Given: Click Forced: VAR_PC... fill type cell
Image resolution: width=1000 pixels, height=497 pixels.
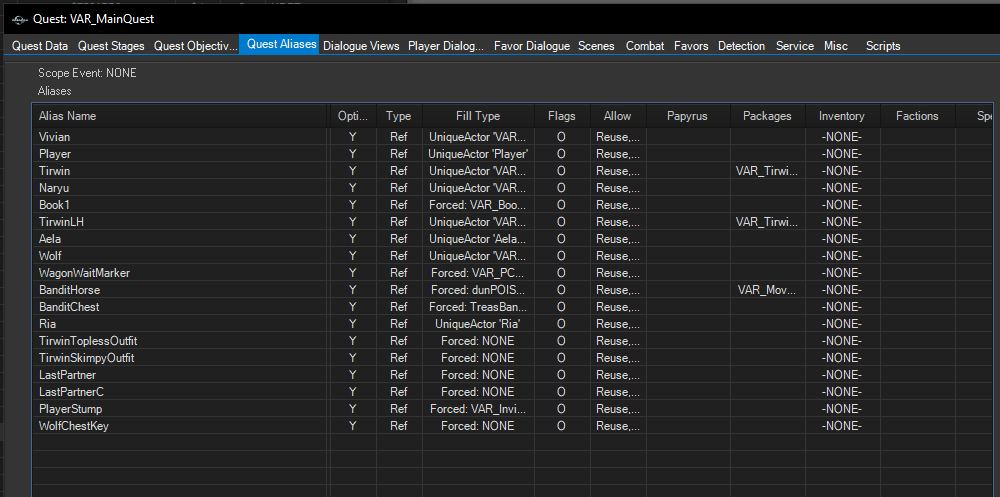Looking at the screenshot, I should [x=478, y=272].
